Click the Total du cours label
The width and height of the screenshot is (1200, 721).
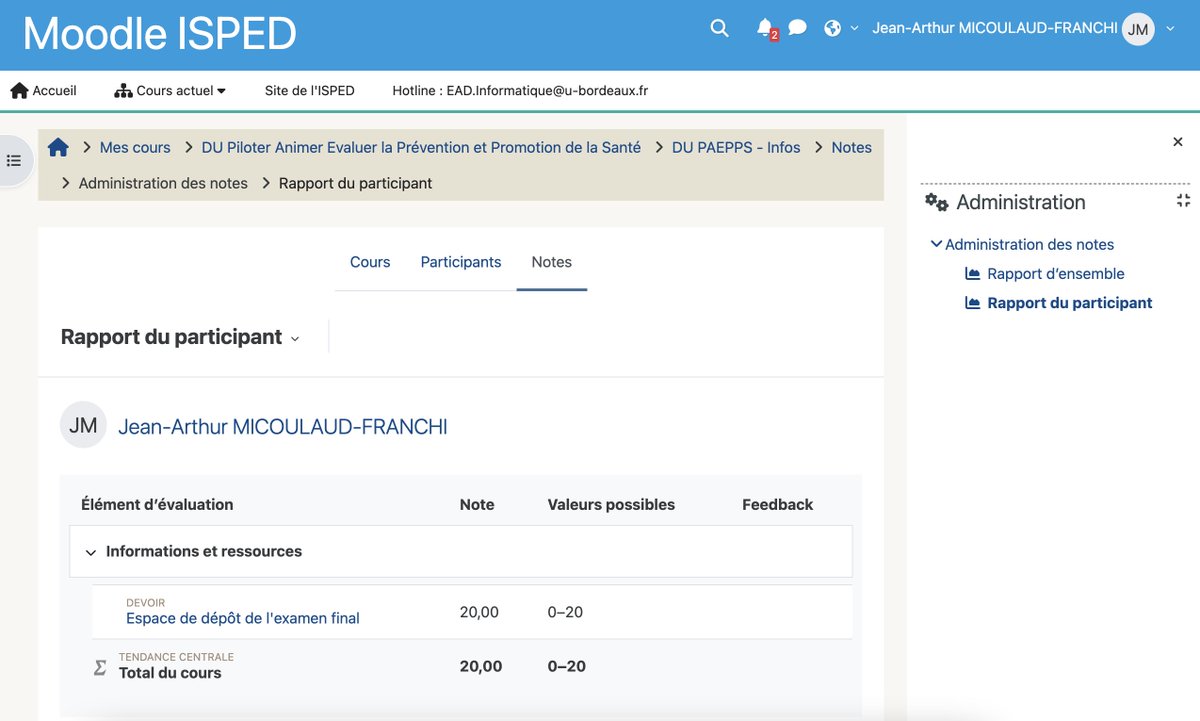(x=170, y=673)
